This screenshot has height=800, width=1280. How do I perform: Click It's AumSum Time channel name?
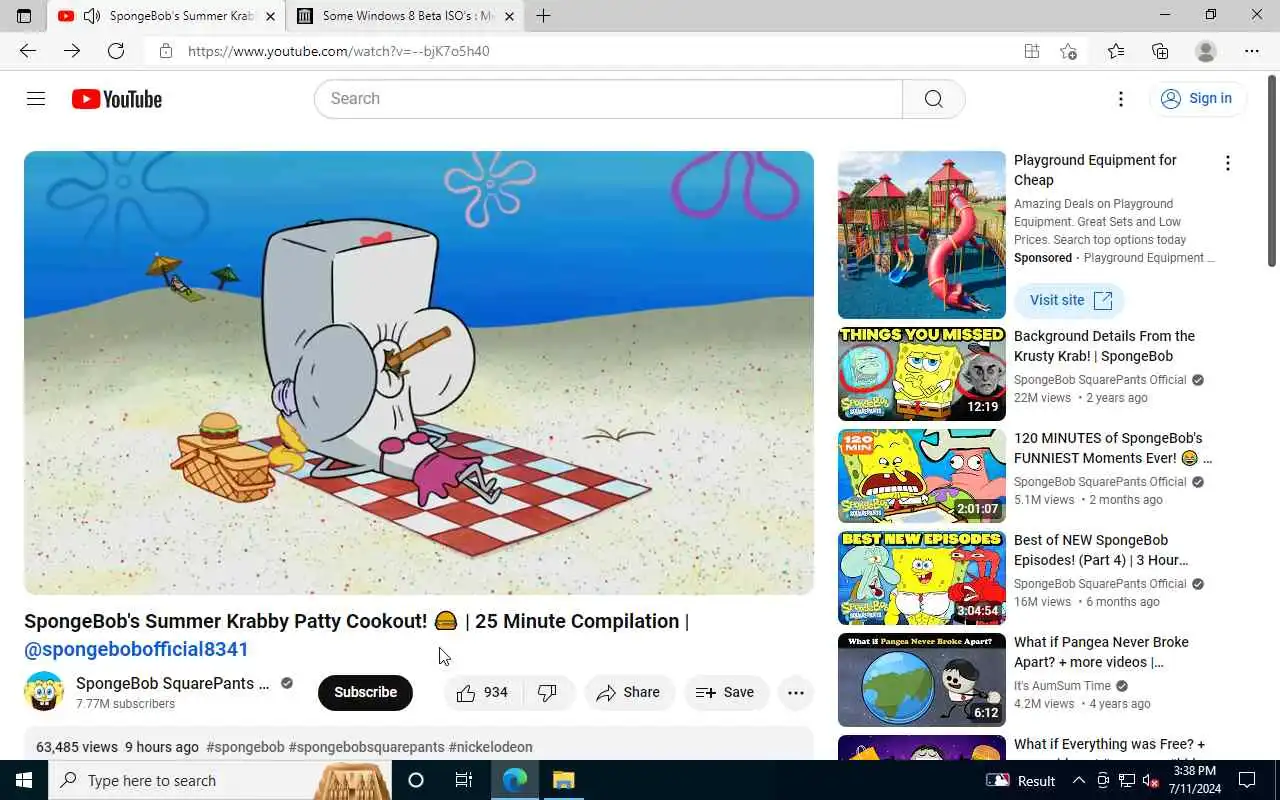[x=1062, y=686]
